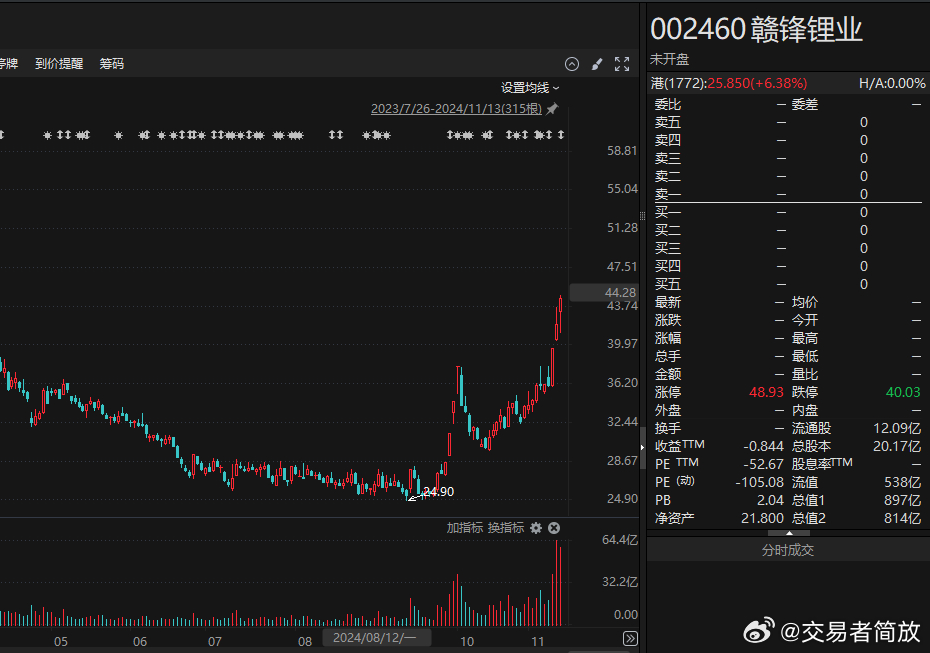The image size is (930, 653).
Task: Collapse side panel using divider arrow
Action: tap(642, 447)
